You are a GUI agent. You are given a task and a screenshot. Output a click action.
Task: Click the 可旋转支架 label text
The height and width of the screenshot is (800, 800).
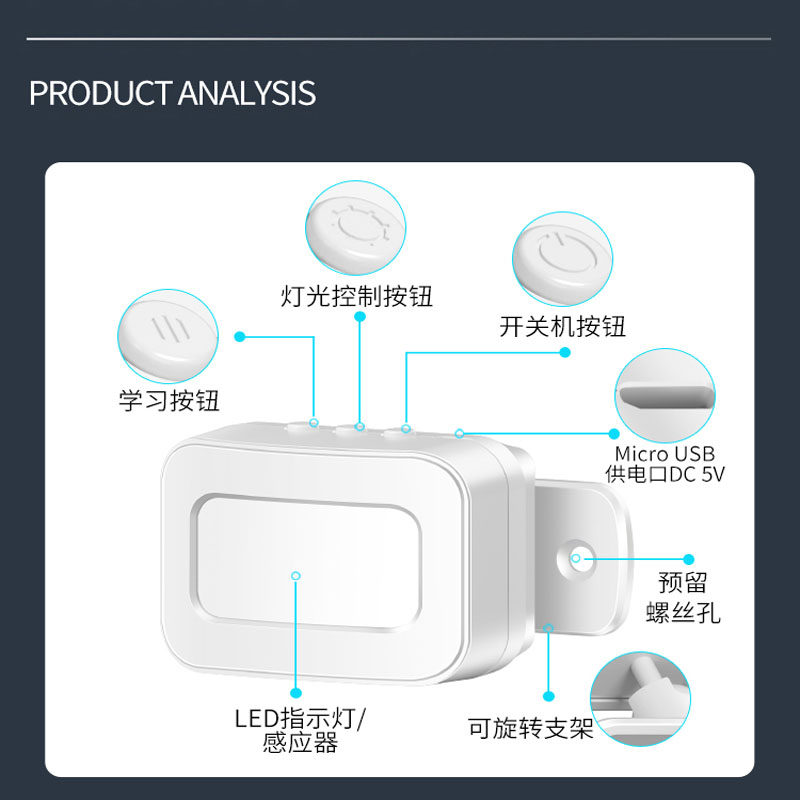pos(531,728)
